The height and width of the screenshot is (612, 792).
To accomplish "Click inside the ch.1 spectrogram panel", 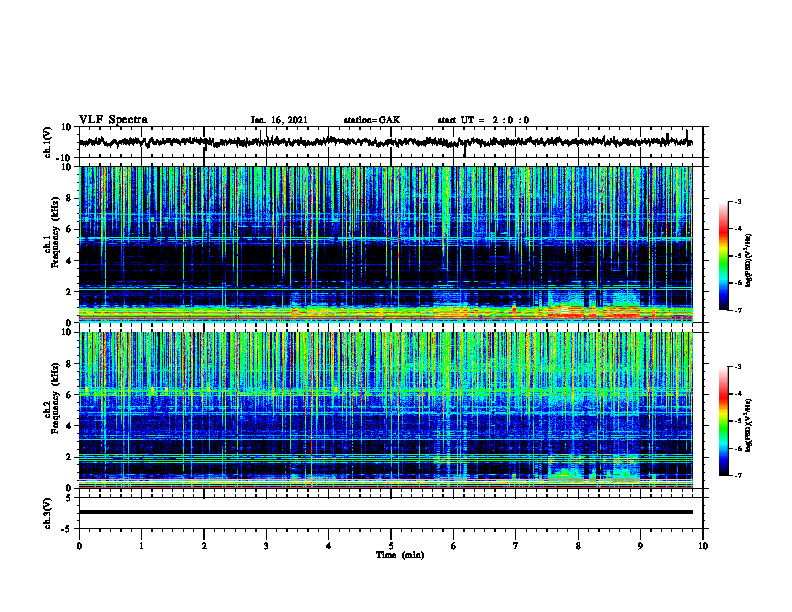I will pos(385,244).
